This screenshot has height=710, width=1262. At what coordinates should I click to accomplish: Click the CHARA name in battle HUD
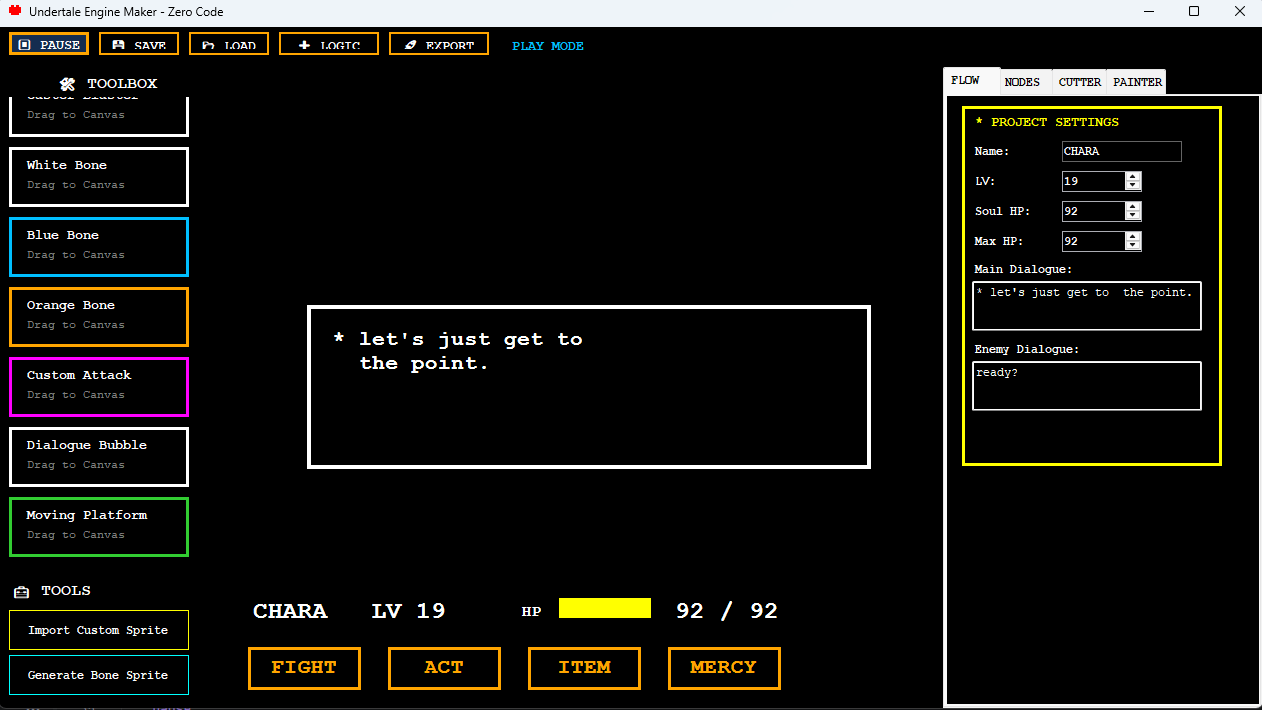point(290,611)
